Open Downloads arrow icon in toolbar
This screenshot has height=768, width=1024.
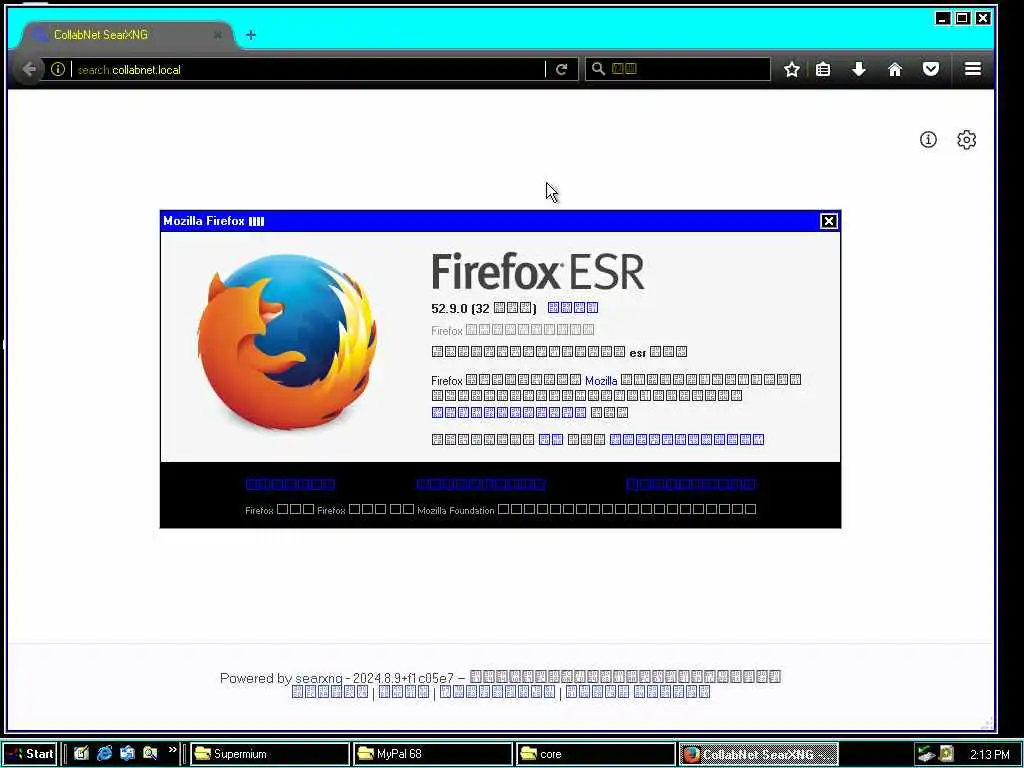point(859,69)
